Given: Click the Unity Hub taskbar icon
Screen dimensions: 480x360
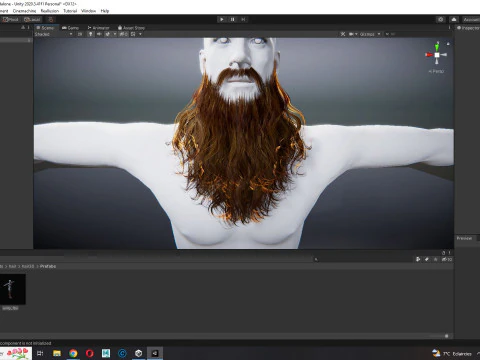Looking at the screenshot, I should [139, 353].
